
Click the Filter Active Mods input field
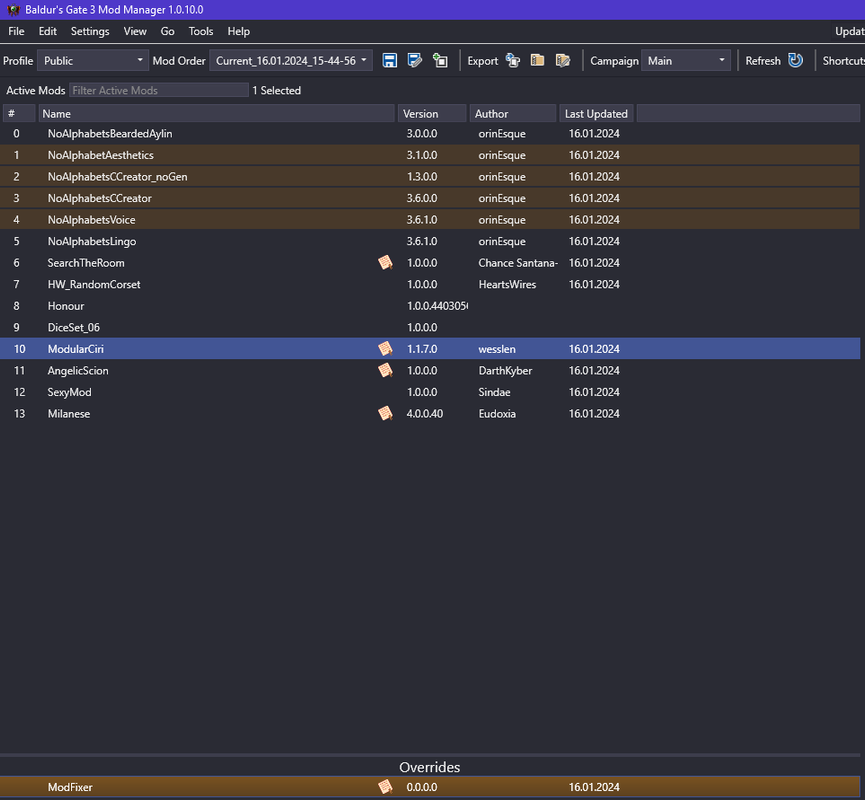point(159,90)
